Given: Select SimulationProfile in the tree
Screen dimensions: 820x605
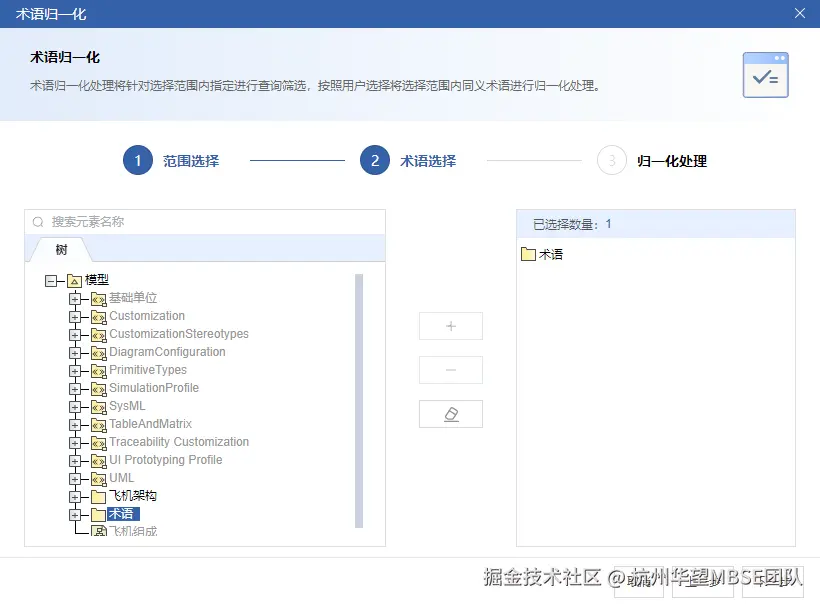Looking at the screenshot, I should pyautogui.click(x=154, y=387).
